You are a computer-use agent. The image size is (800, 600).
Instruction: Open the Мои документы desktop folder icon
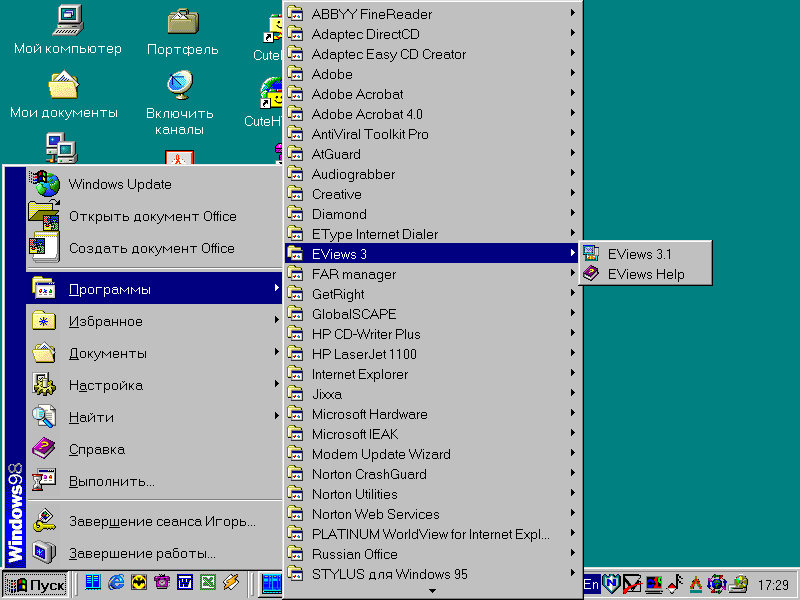pos(63,95)
